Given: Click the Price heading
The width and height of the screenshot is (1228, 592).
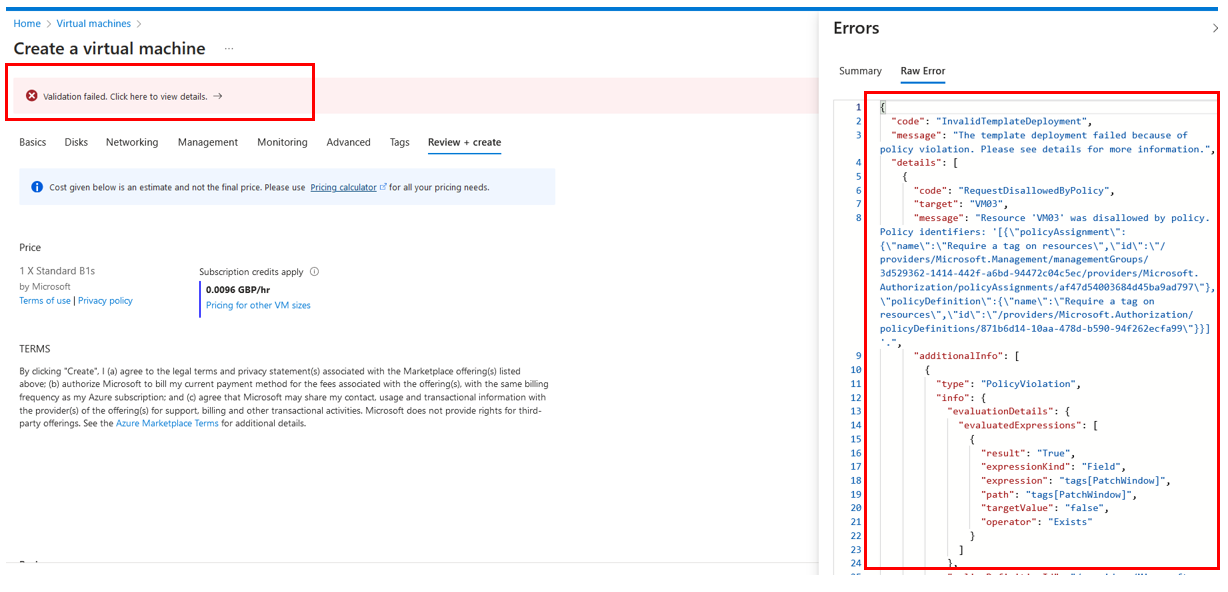Looking at the screenshot, I should [30, 247].
